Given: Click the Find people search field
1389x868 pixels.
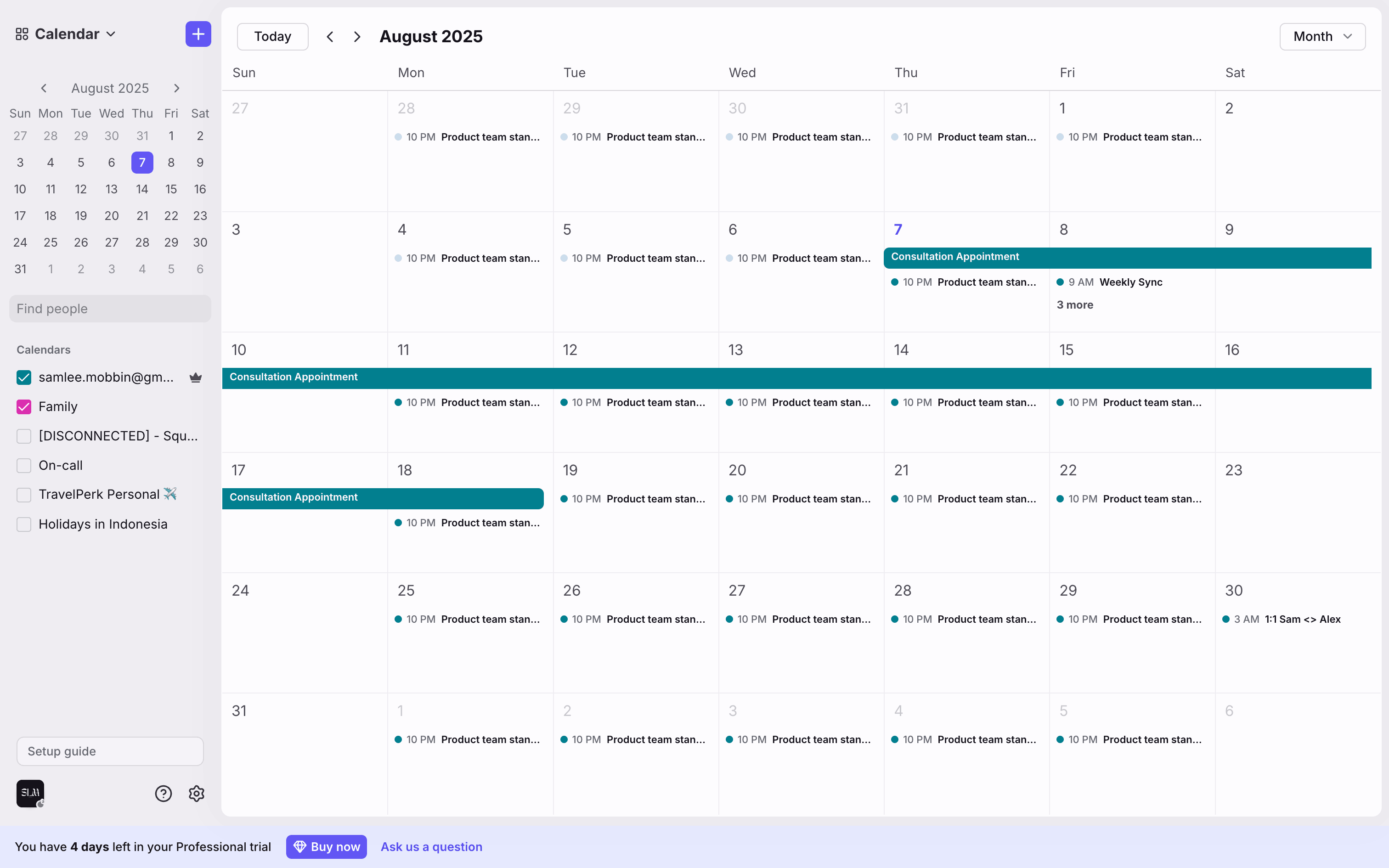Looking at the screenshot, I should click(110, 309).
